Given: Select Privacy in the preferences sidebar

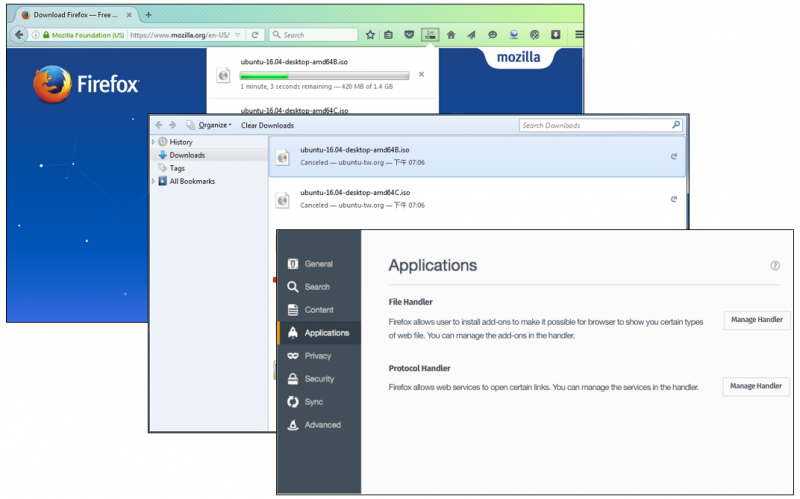Looking at the screenshot, I should tap(318, 356).
